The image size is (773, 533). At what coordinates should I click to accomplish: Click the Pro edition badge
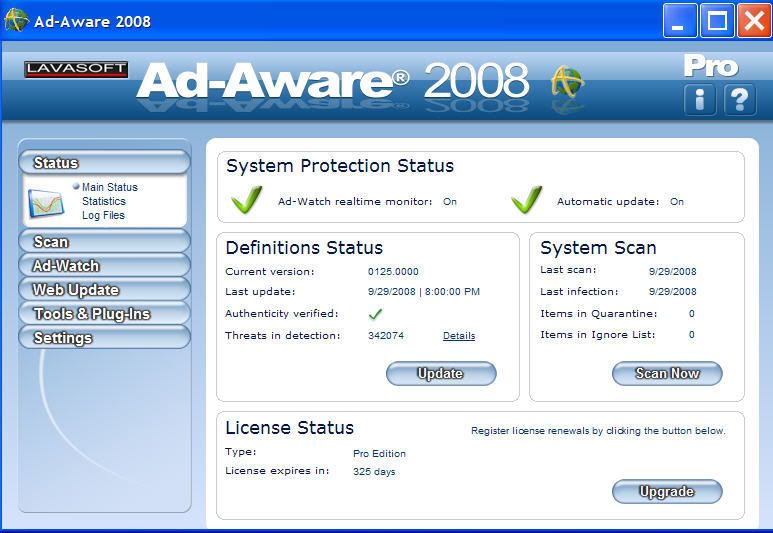pyautogui.click(x=711, y=66)
